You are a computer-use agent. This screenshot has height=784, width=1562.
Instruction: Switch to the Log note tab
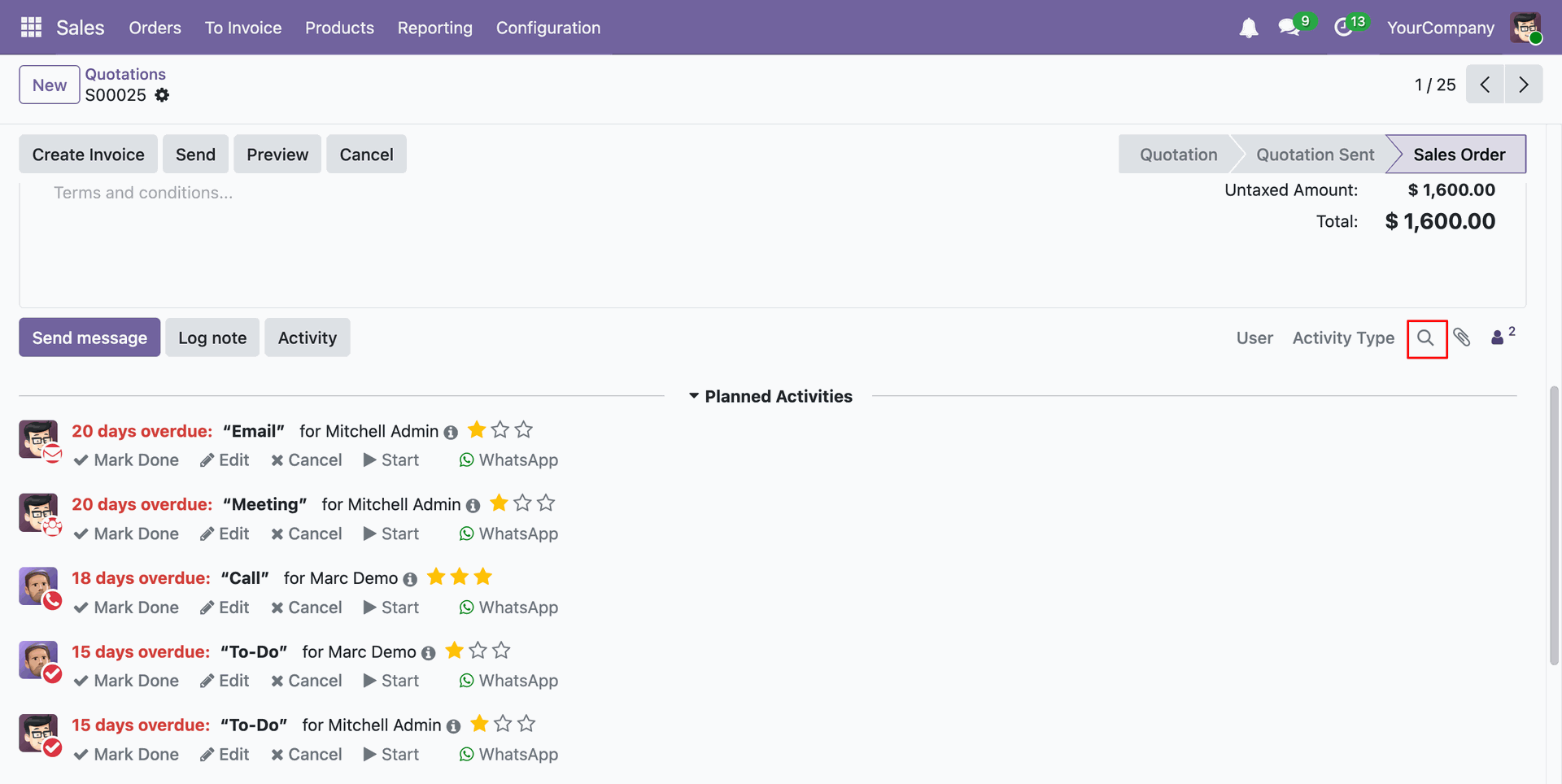(x=212, y=338)
